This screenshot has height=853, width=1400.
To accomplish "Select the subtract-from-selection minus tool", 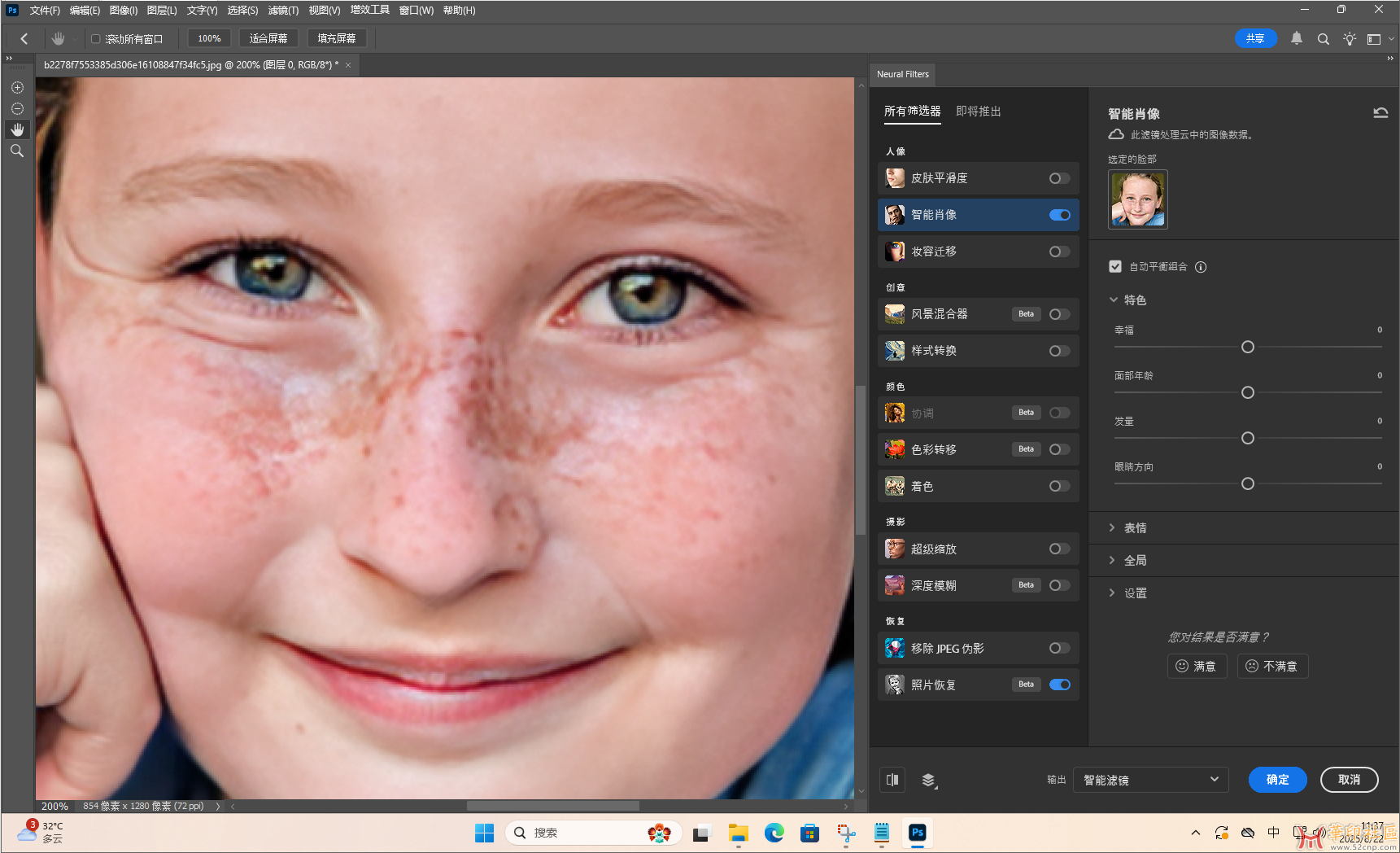I will tap(17, 108).
